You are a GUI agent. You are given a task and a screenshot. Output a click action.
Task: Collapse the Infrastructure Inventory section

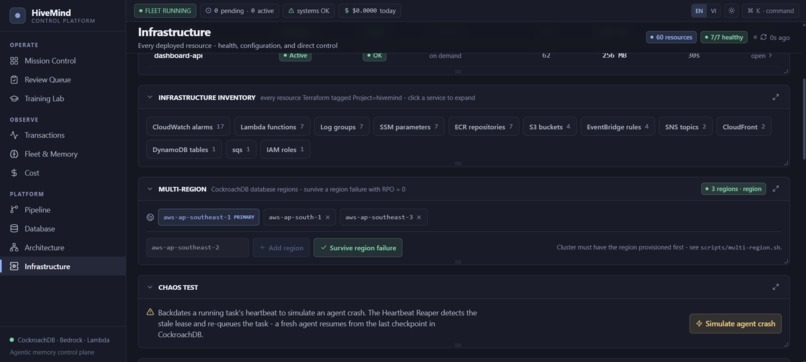(x=150, y=97)
